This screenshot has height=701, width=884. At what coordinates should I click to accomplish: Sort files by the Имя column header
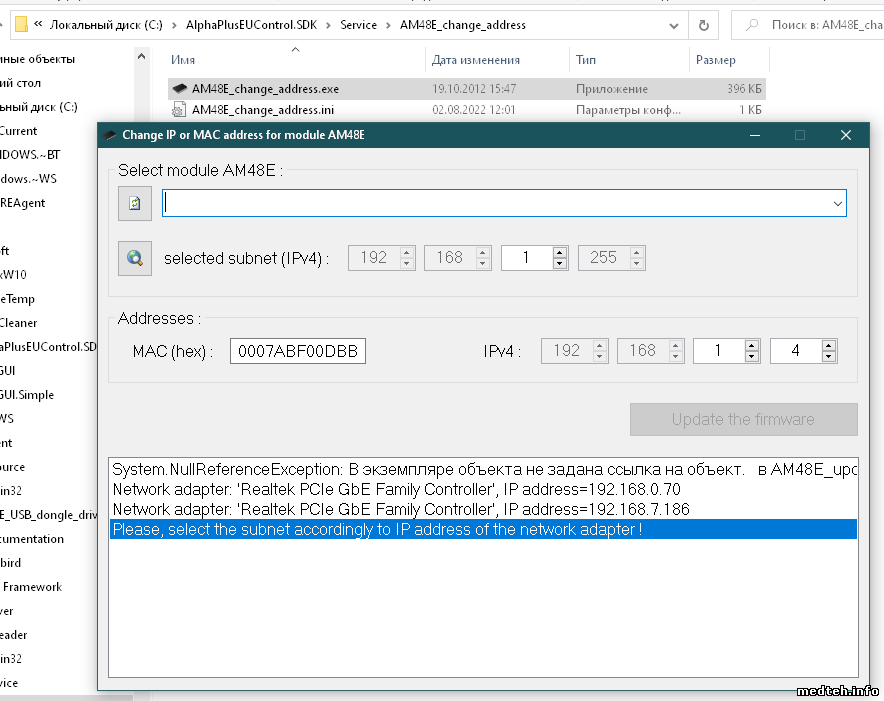[183, 60]
